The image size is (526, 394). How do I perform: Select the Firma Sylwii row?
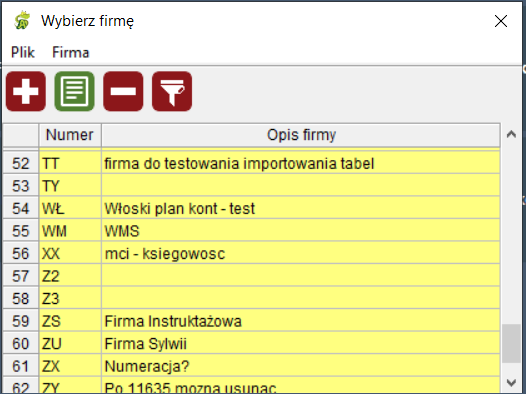click(252, 343)
